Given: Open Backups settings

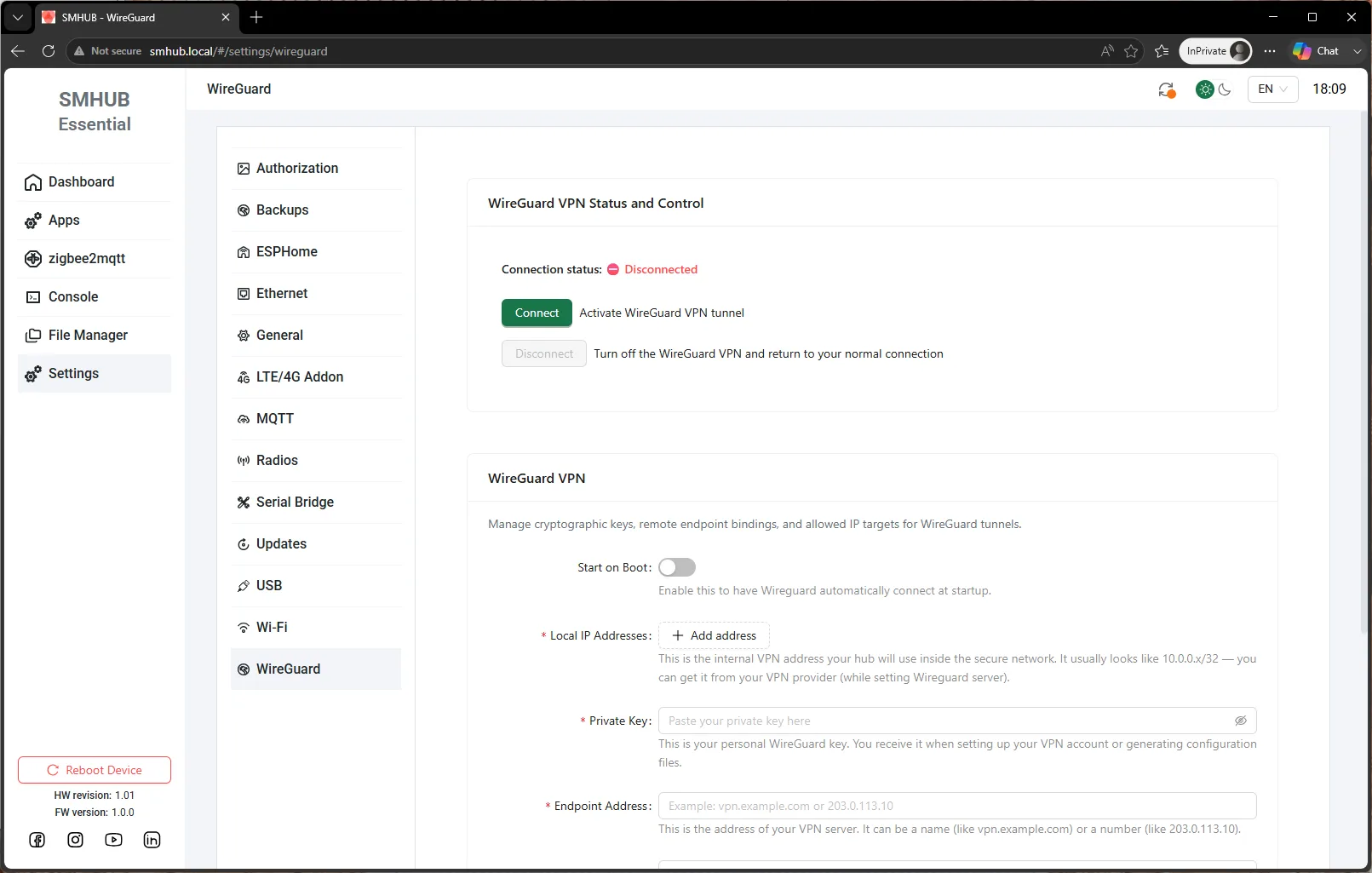Looking at the screenshot, I should click(x=316, y=210).
